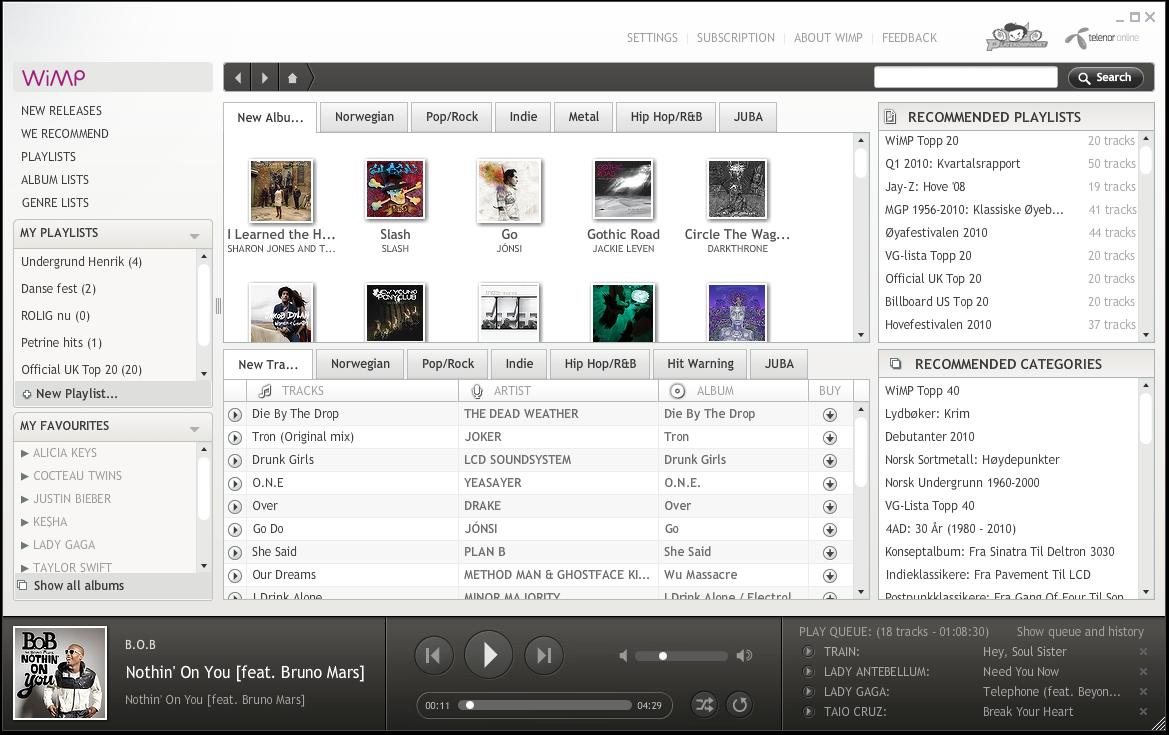Click the Home icon in navigation bar
This screenshot has width=1169, height=735.
292,78
